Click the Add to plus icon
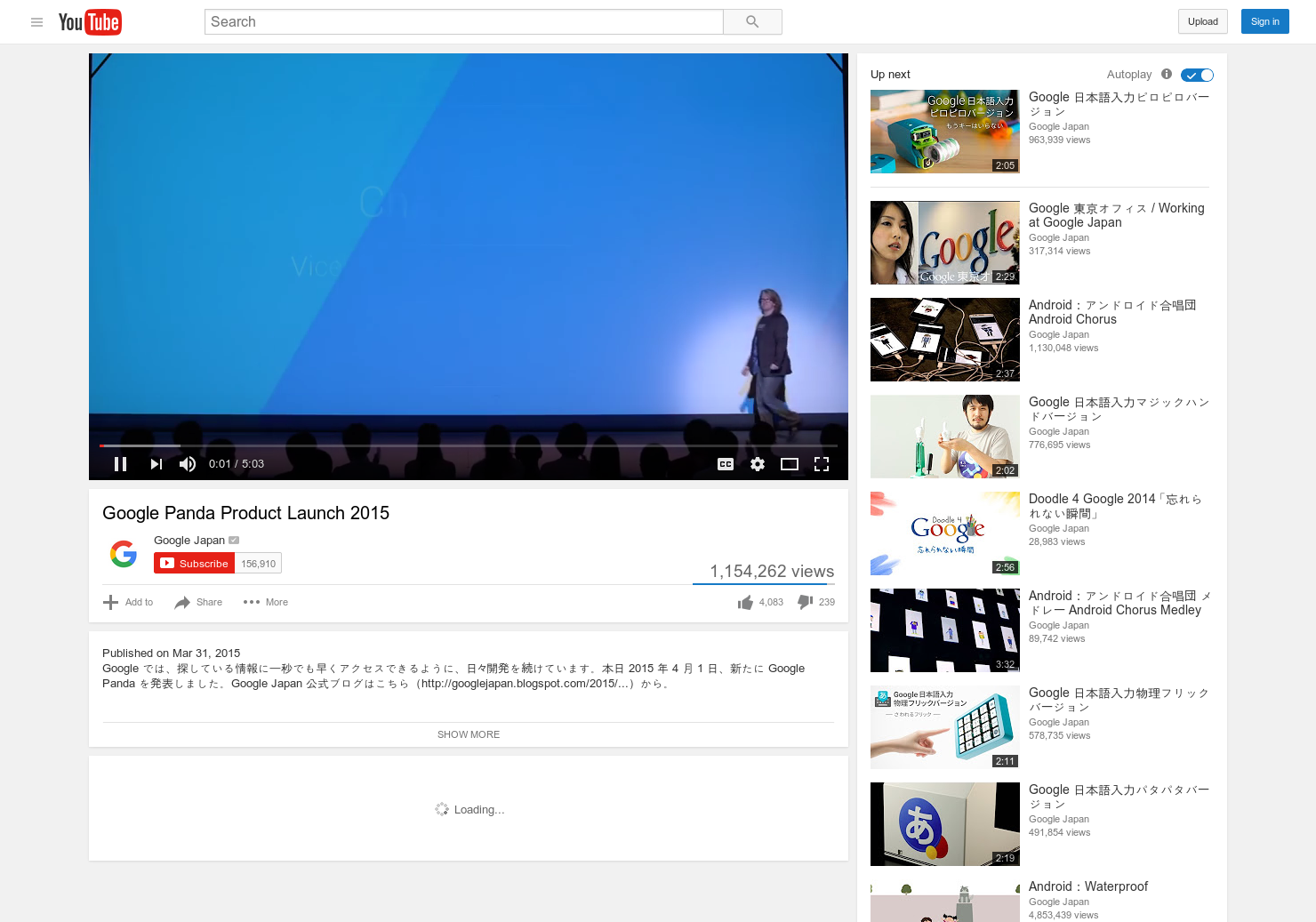Image resolution: width=1316 pixels, height=922 pixels. pyautogui.click(x=110, y=603)
